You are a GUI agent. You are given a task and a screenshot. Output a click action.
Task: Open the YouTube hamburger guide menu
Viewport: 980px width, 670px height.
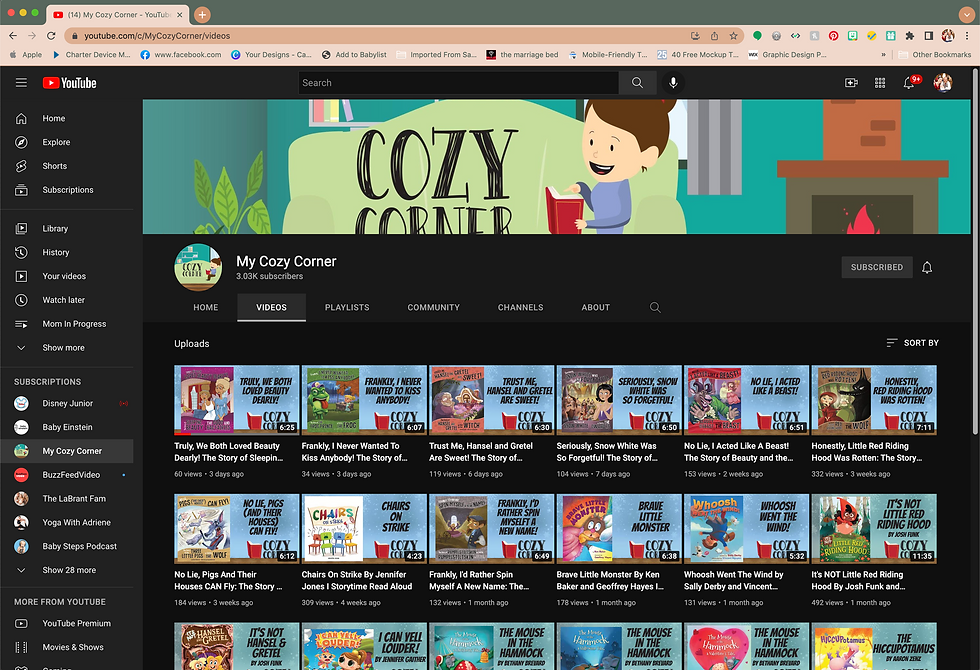point(21,82)
